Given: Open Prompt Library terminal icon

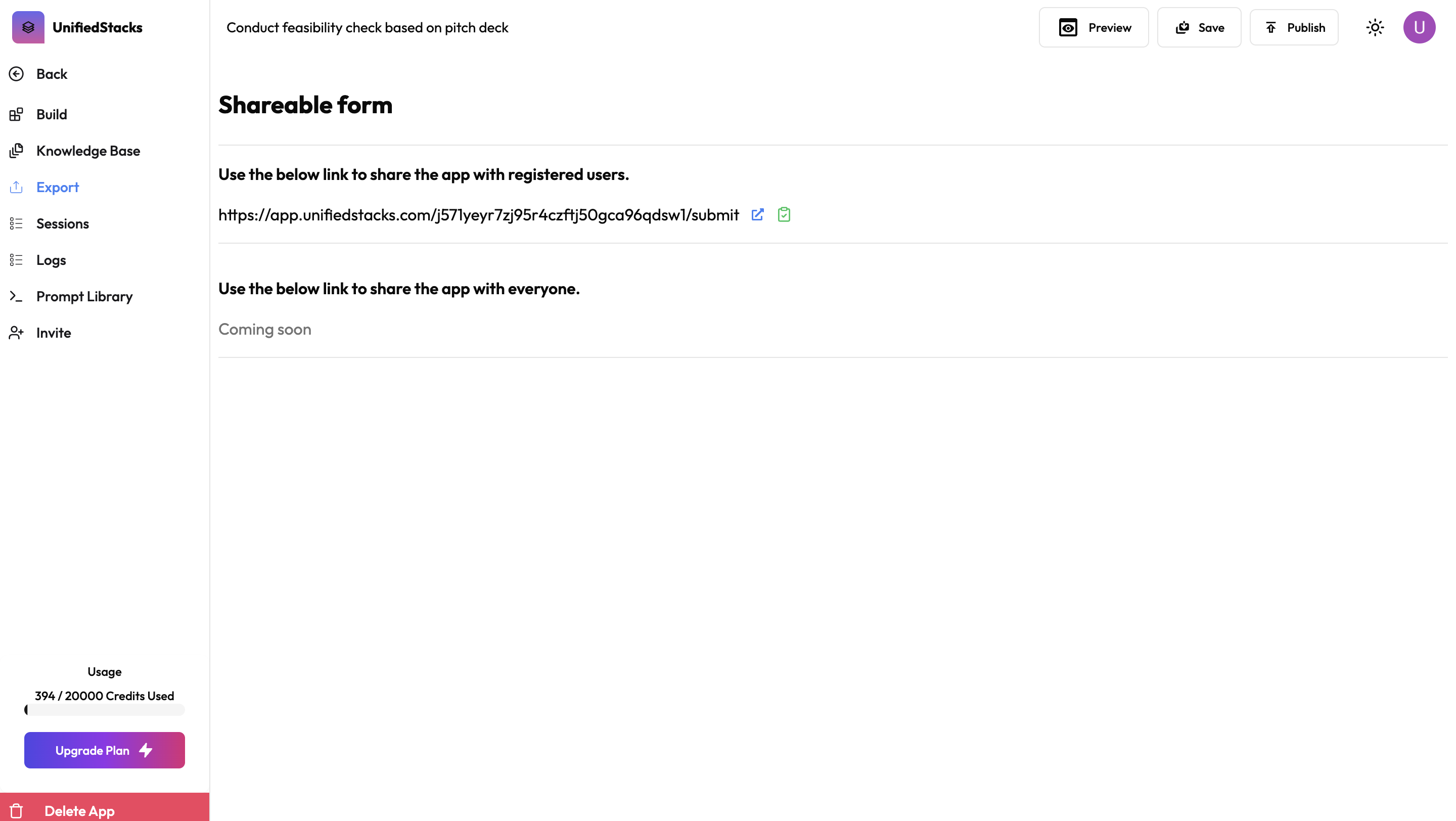Looking at the screenshot, I should coord(16,297).
